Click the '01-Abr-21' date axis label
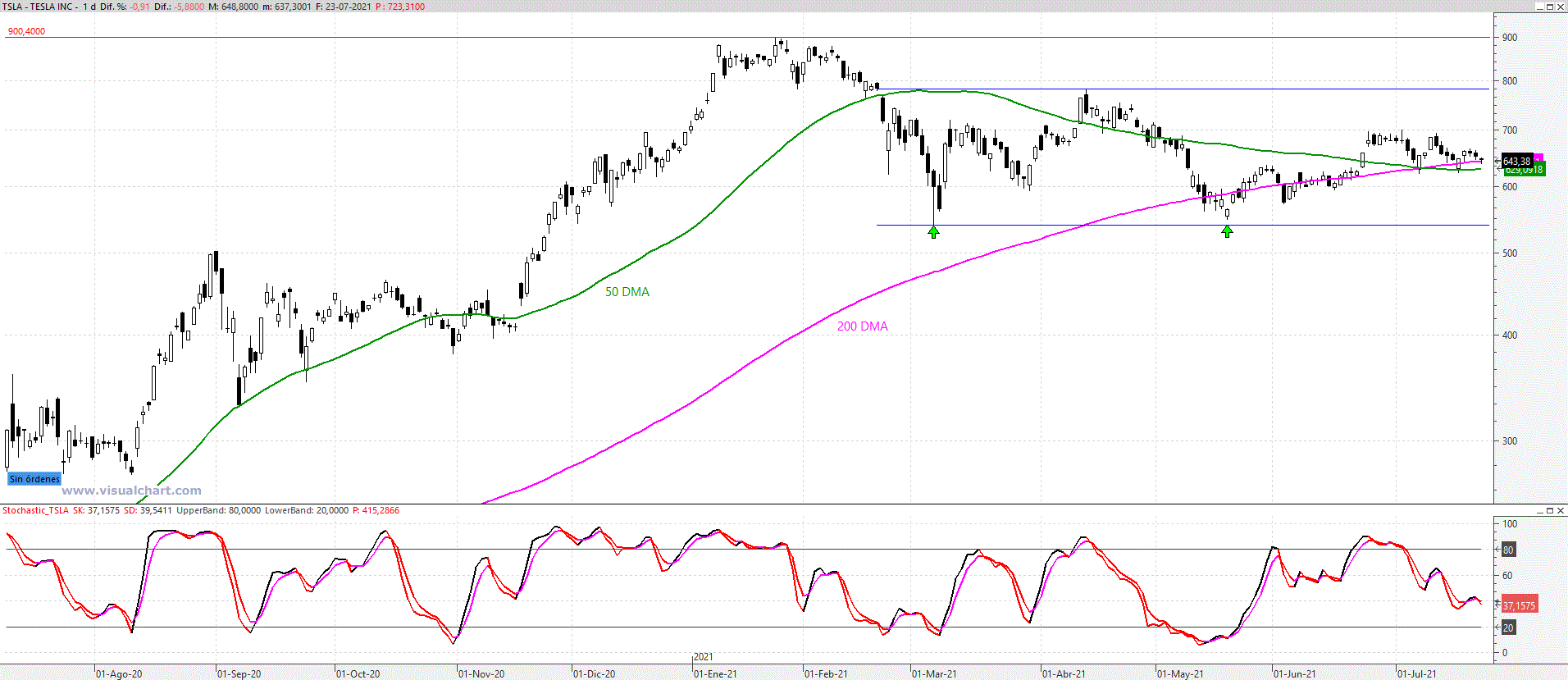The height and width of the screenshot is (680, 1568). (x=1064, y=674)
